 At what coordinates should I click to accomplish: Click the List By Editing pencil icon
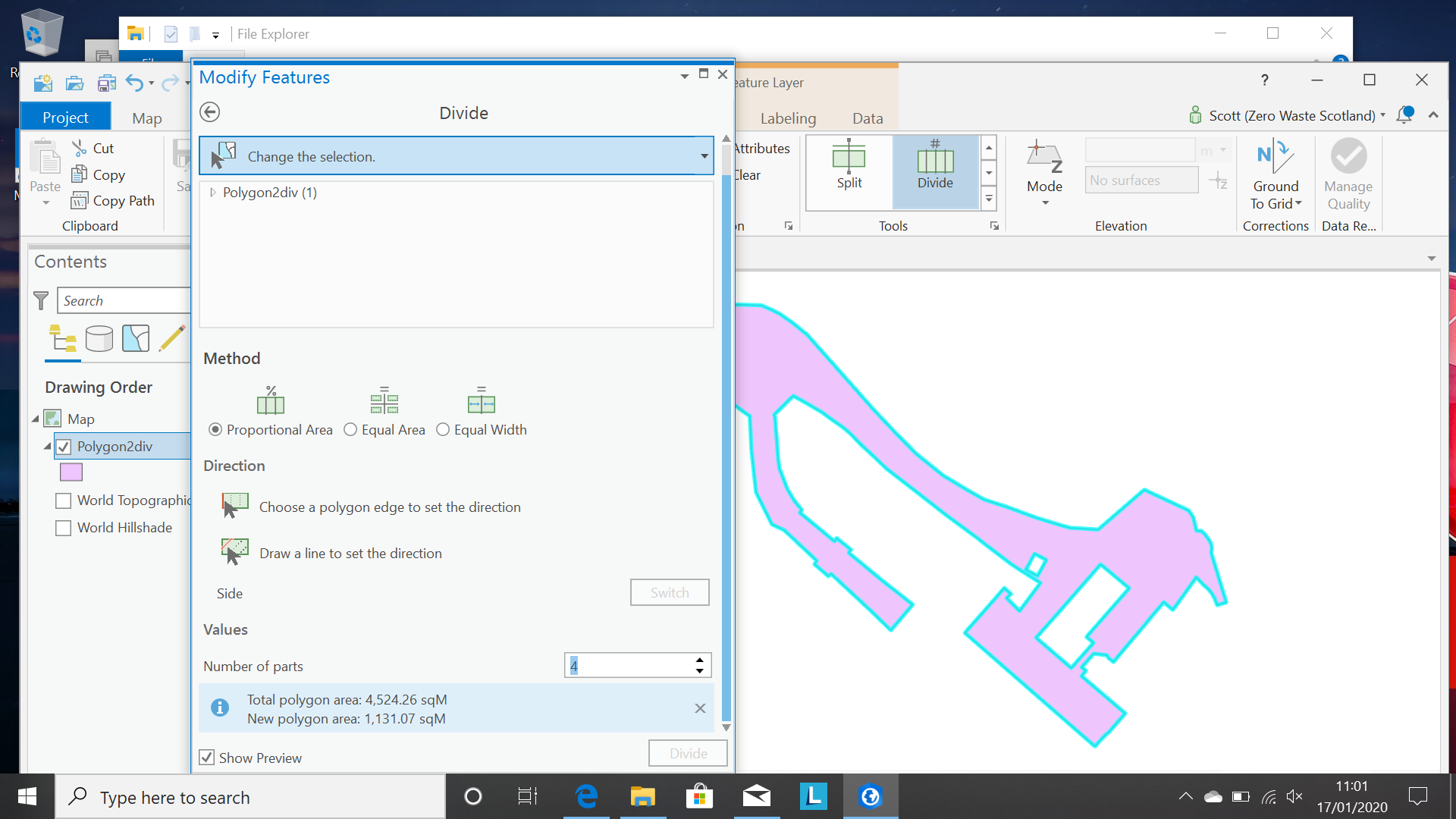tap(172, 338)
